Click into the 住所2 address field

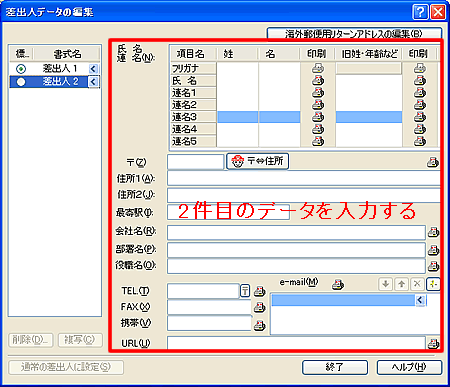click(304, 195)
